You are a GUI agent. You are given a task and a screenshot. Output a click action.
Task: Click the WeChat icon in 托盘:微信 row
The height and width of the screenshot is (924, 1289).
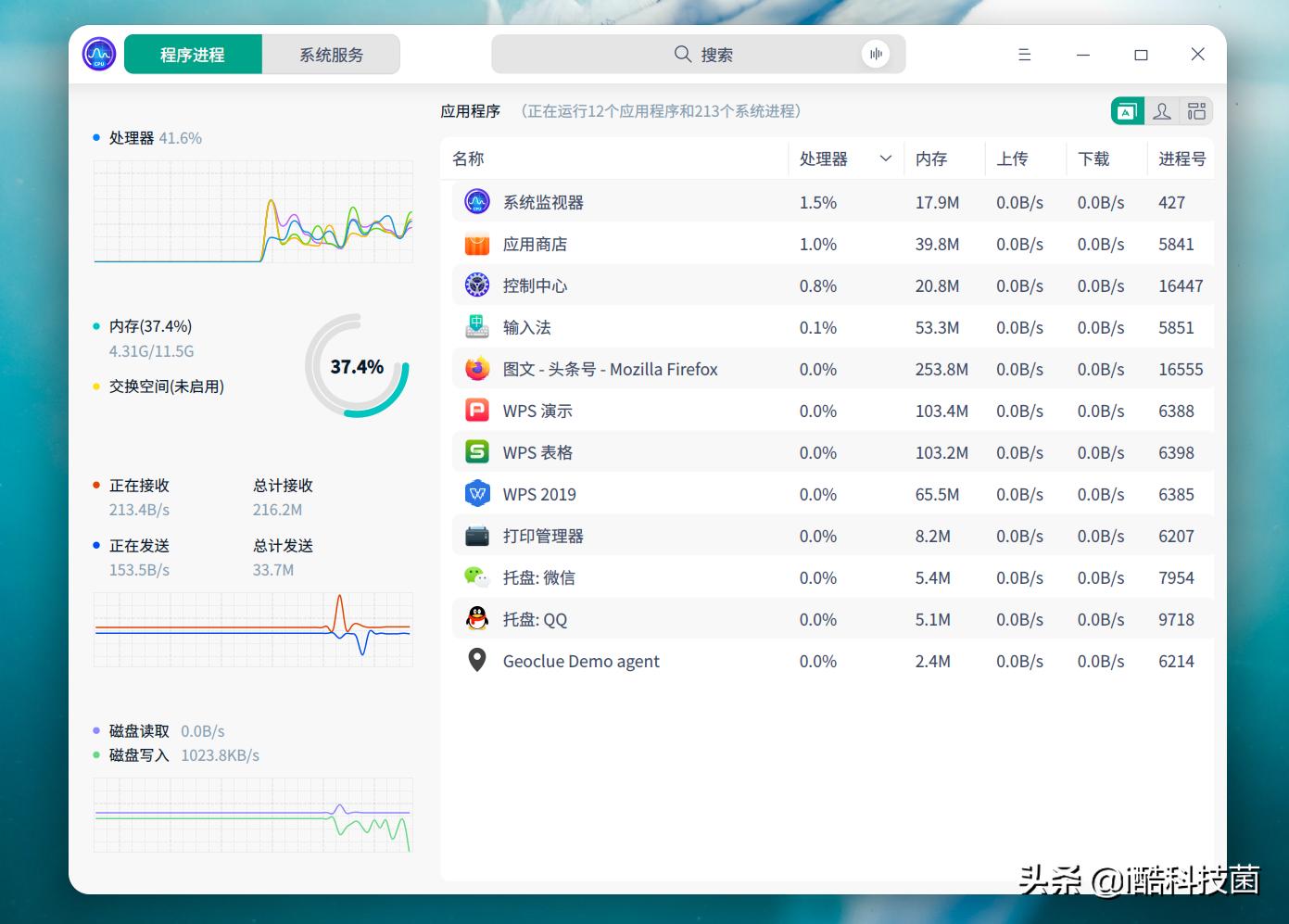pyautogui.click(x=476, y=576)
